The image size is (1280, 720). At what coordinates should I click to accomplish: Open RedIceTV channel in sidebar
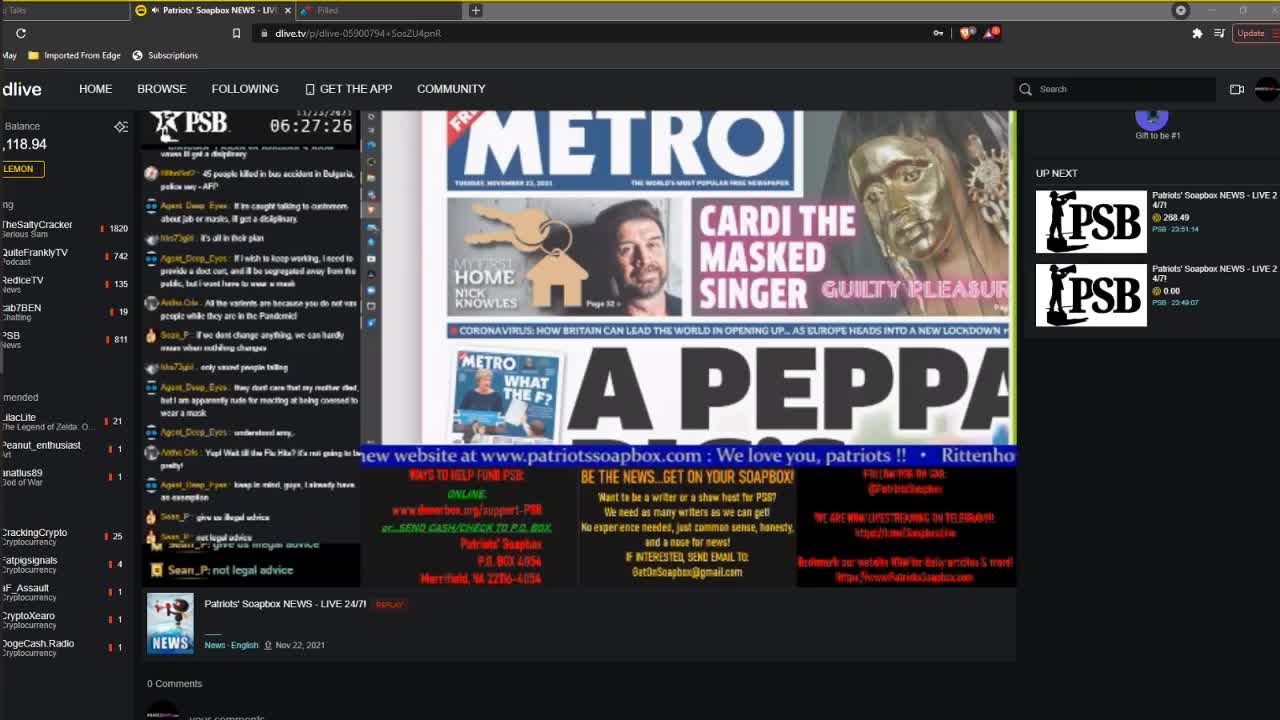65,284
